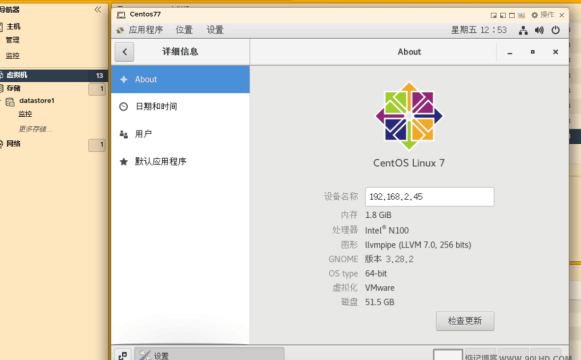This screenshot has width=581, height=360.
Task: Click the OS type value 64-bit
Action: click(x=376, y=273)
